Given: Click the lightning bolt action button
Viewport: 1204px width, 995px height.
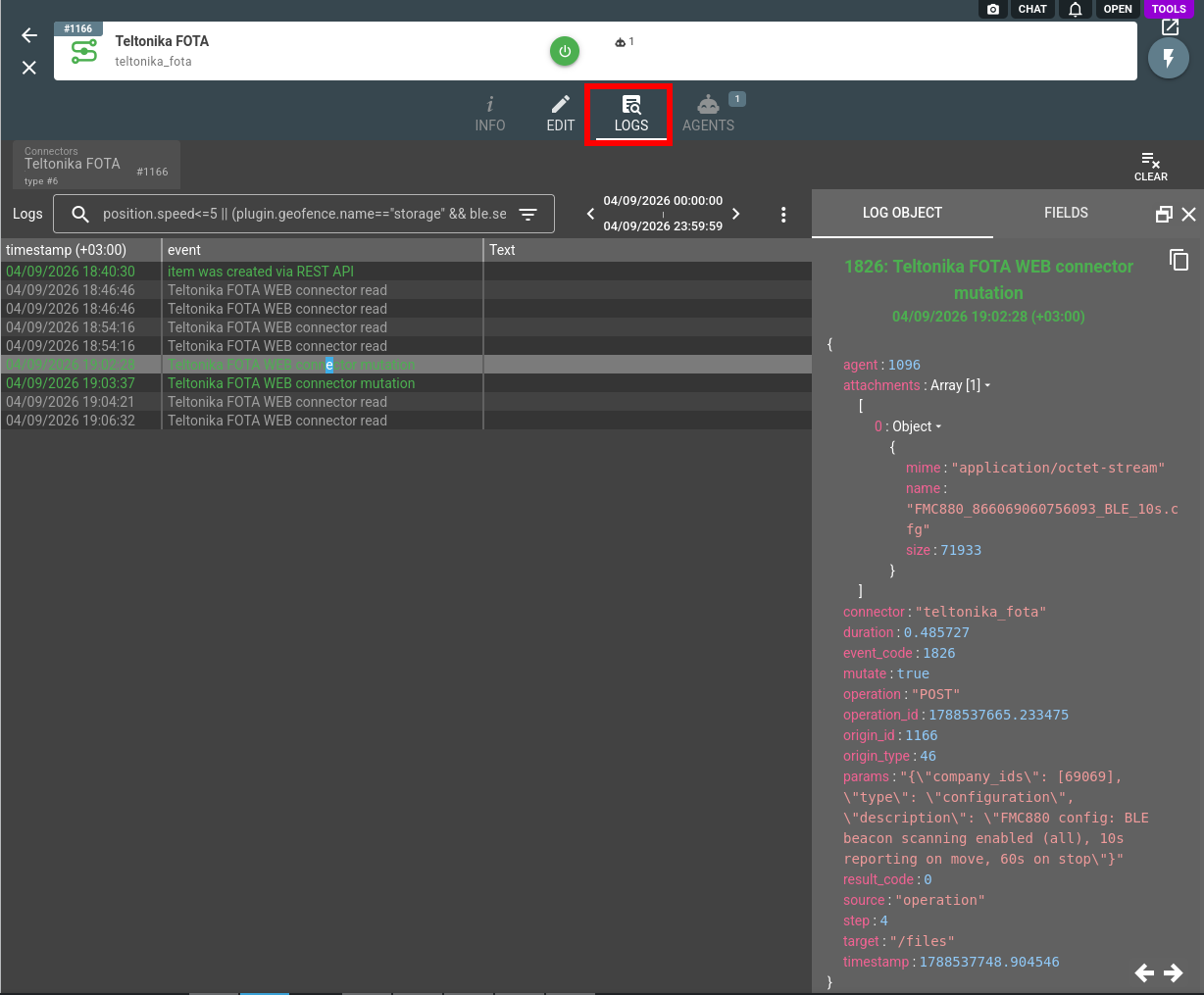Looking at the screenshot, I should [1169, 59].
